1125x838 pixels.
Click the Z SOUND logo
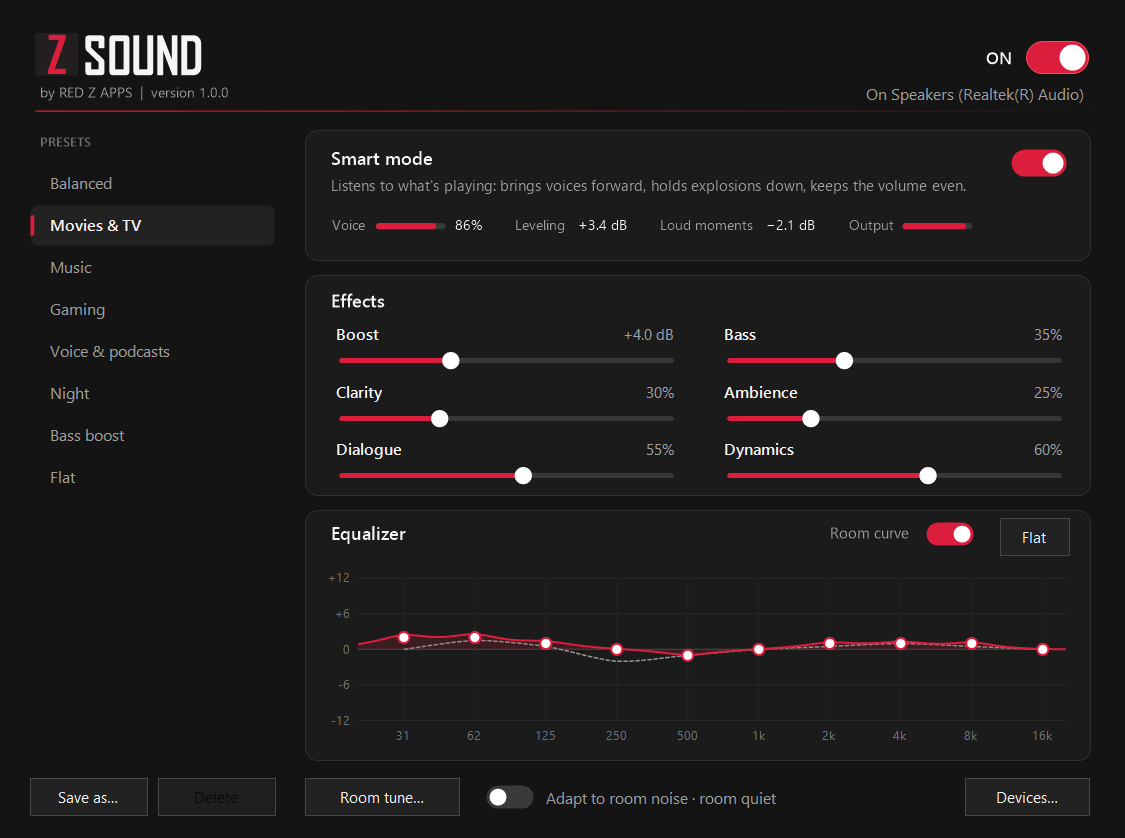(119, 55)
